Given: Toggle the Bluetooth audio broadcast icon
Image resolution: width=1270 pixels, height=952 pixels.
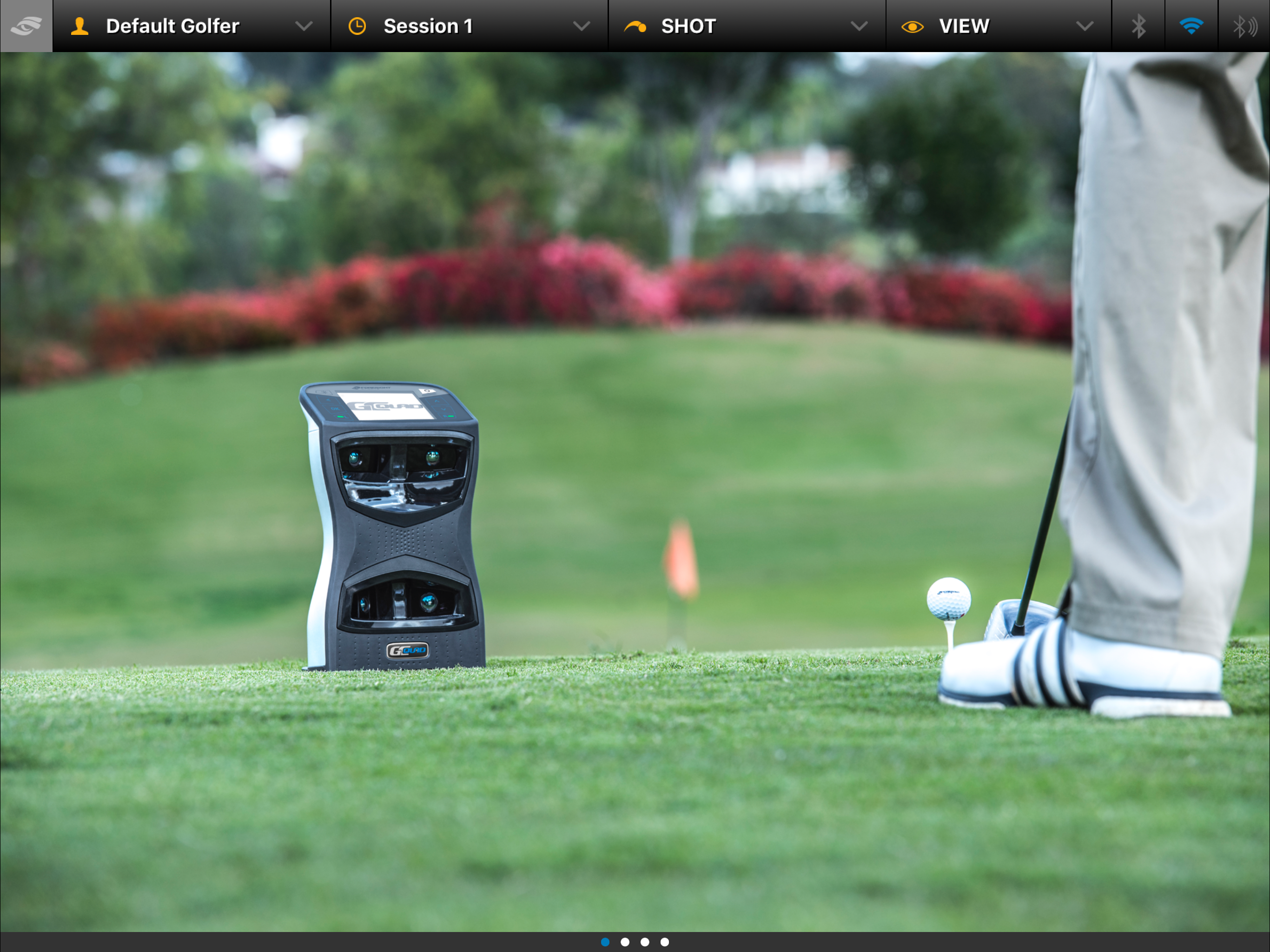Looking at the screenshot, I should (x=1244, y=26).
